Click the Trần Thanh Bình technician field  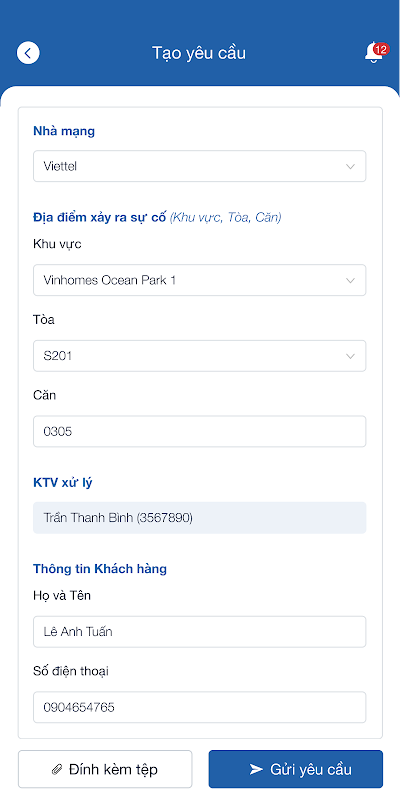[199, 518]
